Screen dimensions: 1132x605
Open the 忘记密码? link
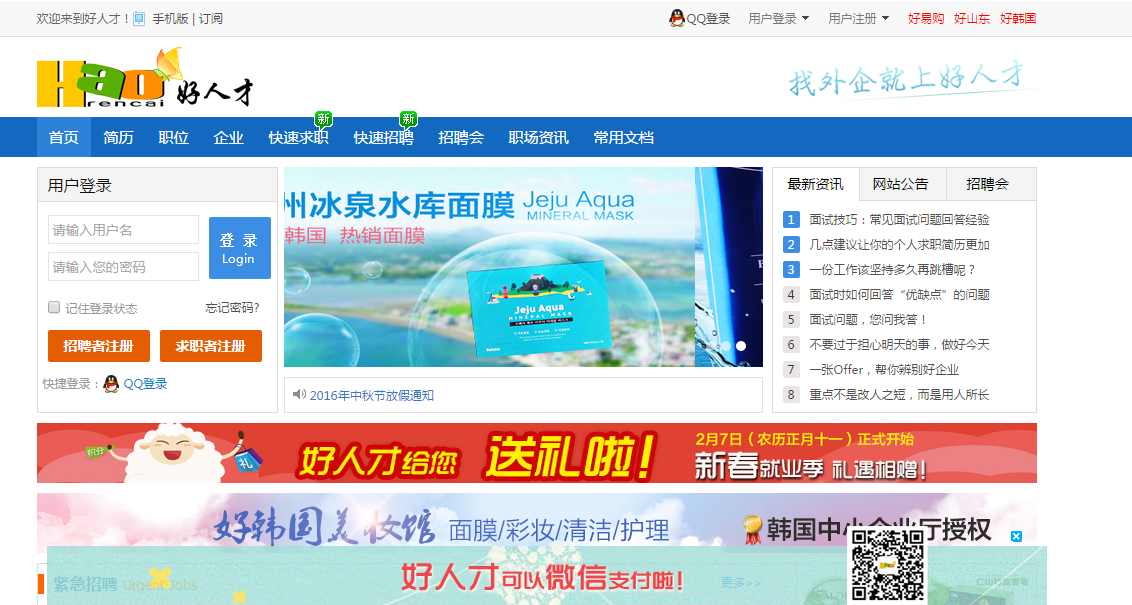click(x=232, y=308)
